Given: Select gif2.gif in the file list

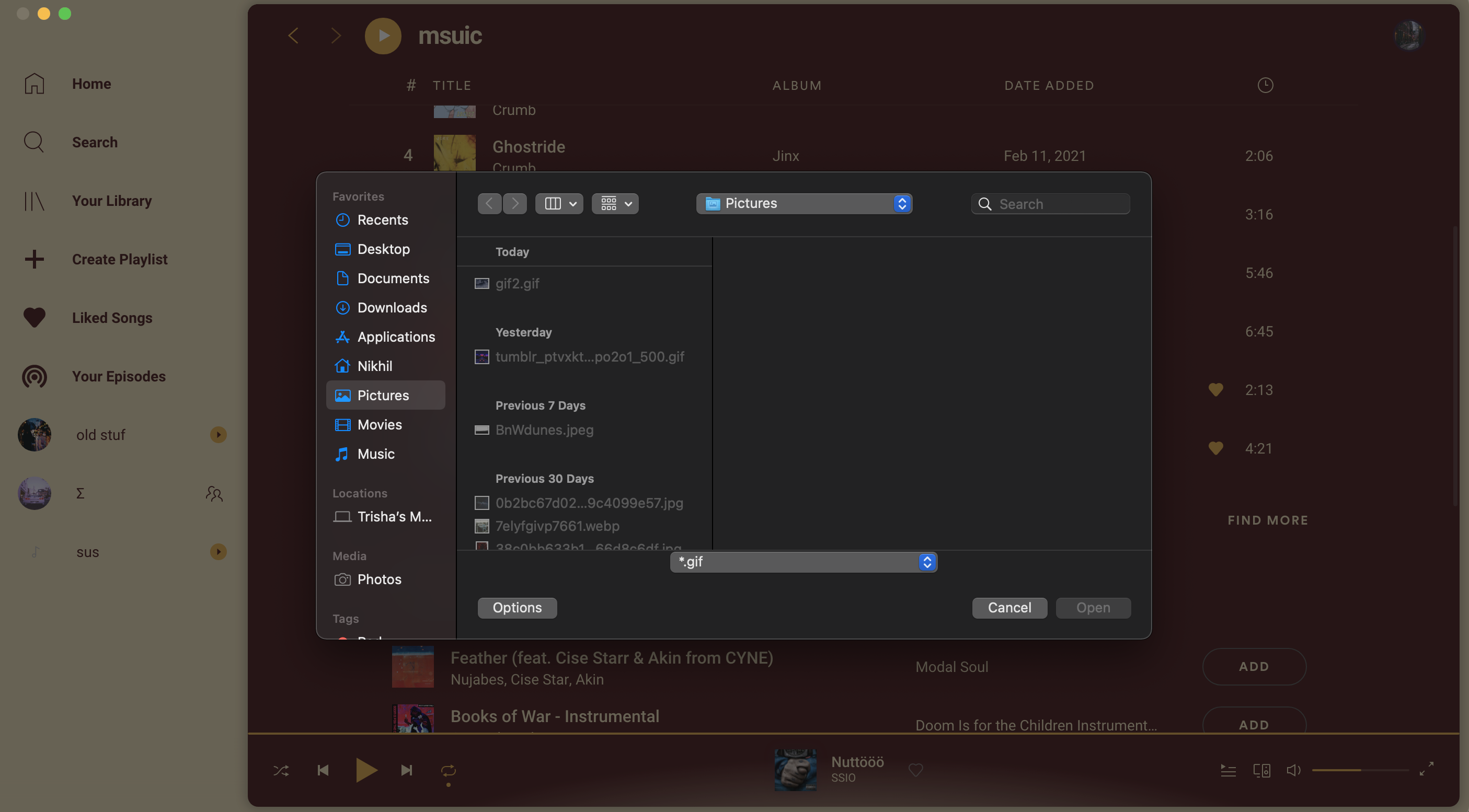Looking at the screenshot, I should click(x=517, y=283).
